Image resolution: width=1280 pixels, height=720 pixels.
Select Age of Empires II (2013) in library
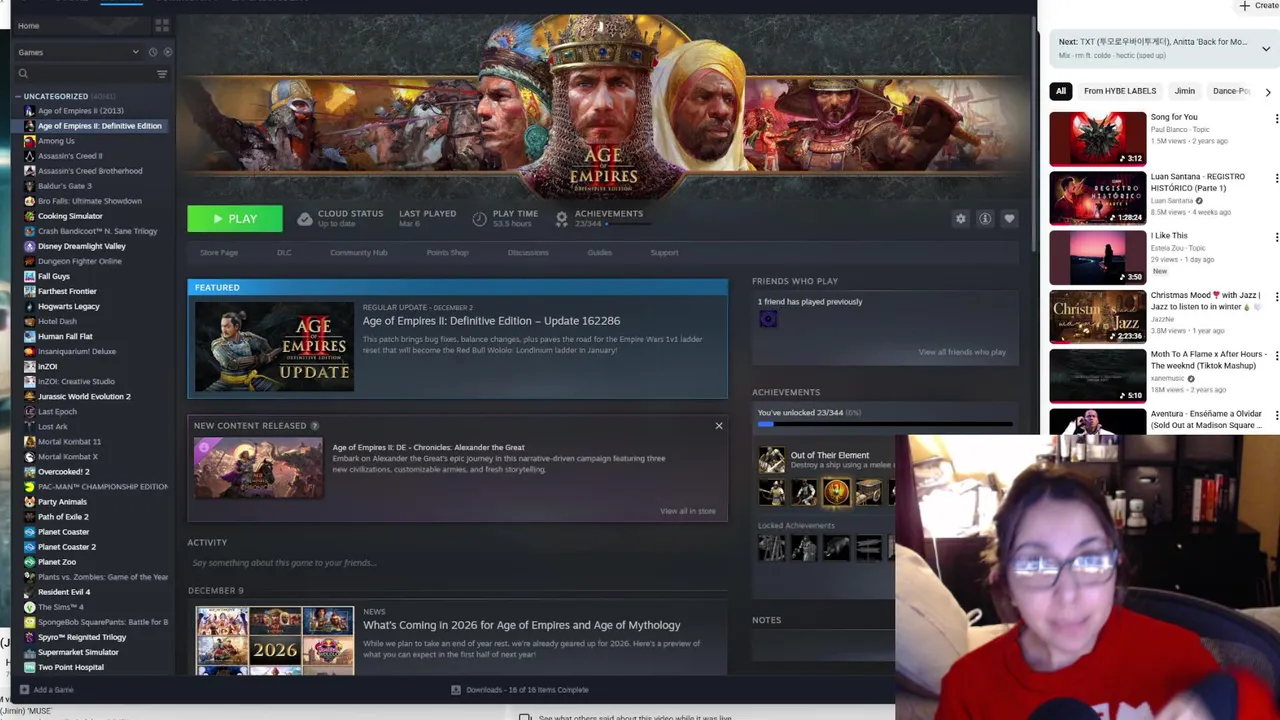[81, 111]
